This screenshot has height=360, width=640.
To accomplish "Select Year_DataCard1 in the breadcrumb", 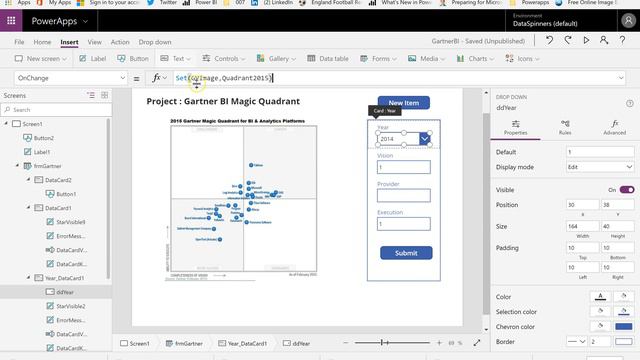I will coord(242,343).
